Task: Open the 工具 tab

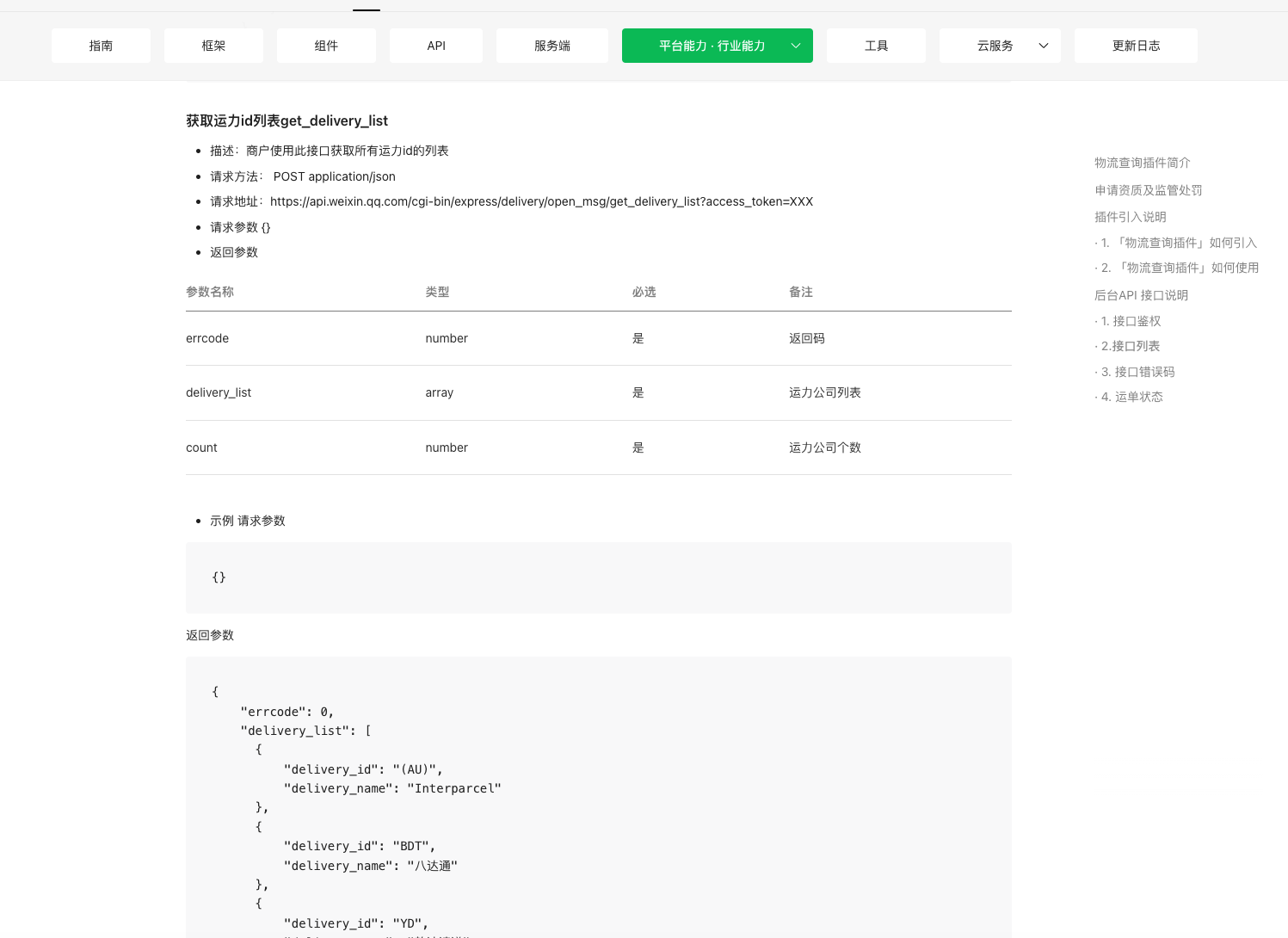Action: [876, 46]
